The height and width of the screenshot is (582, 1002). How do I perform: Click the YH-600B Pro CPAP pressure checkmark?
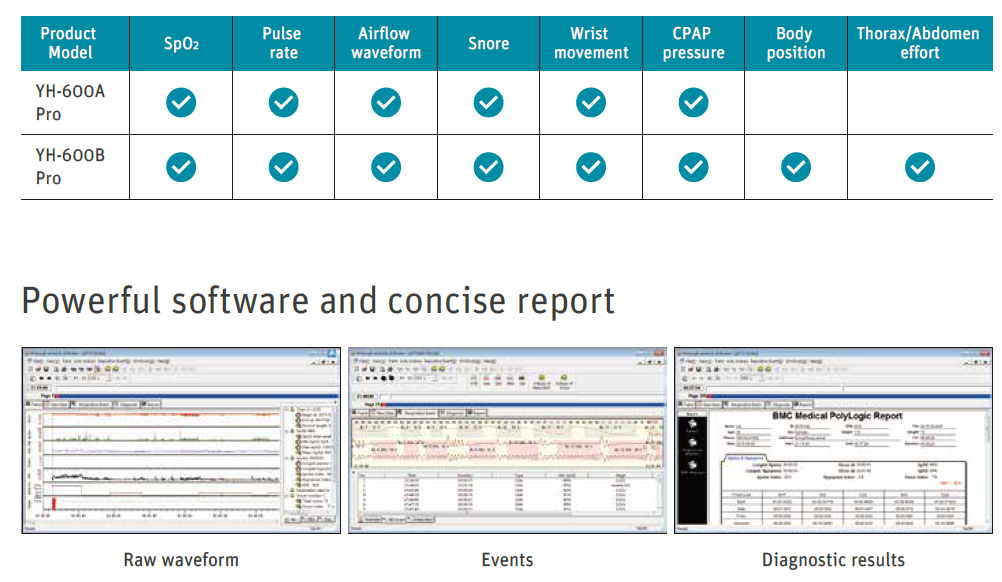693,167
